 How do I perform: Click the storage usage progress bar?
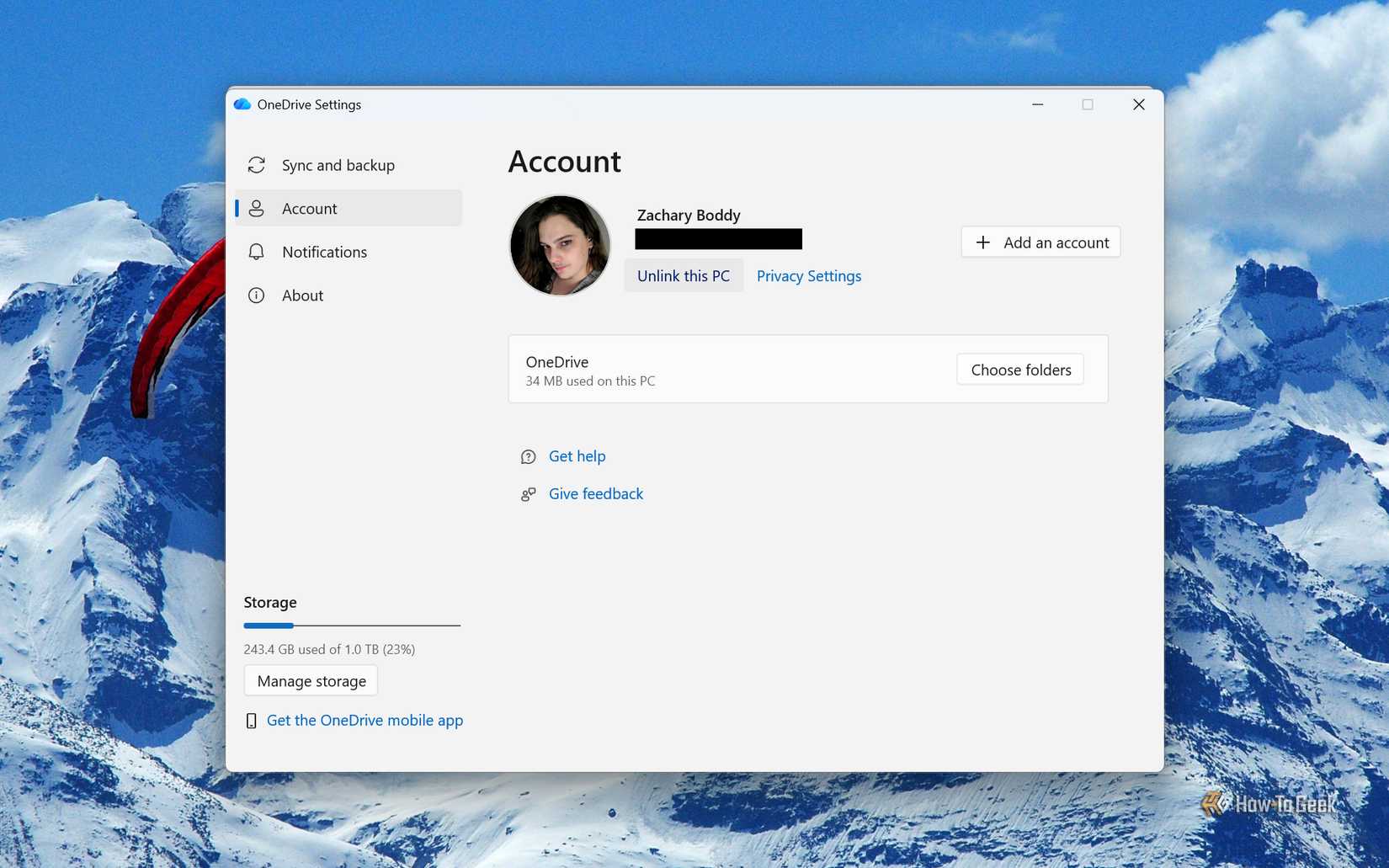pyautogui.click(x=352, y=626)
